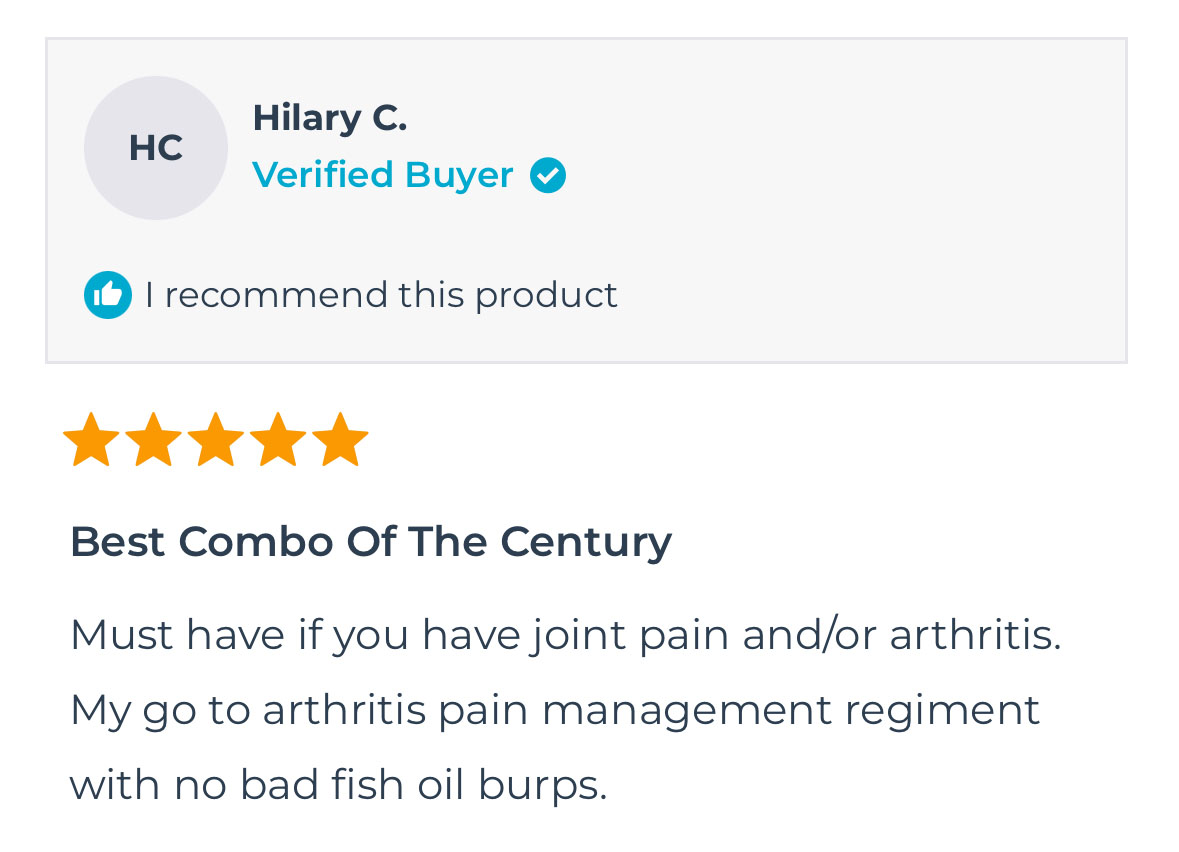The height and width of the screenshot is (852, 1179).
Task: Click the 'I recommend this product' text
Action: coord(380,295)
